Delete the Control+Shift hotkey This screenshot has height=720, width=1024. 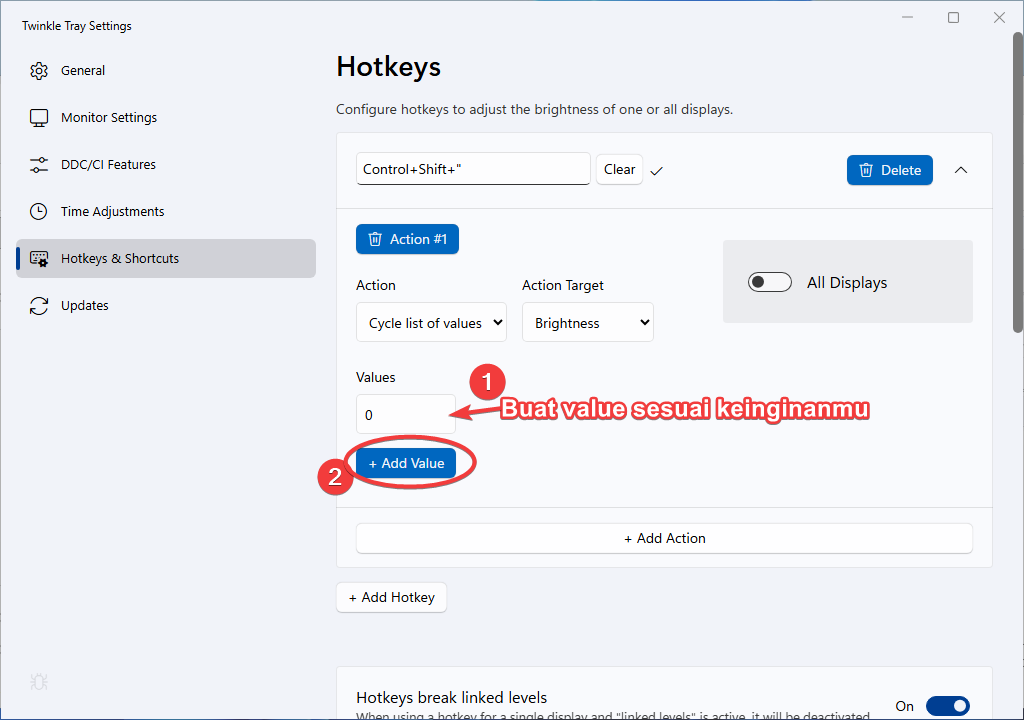(889, 170)
